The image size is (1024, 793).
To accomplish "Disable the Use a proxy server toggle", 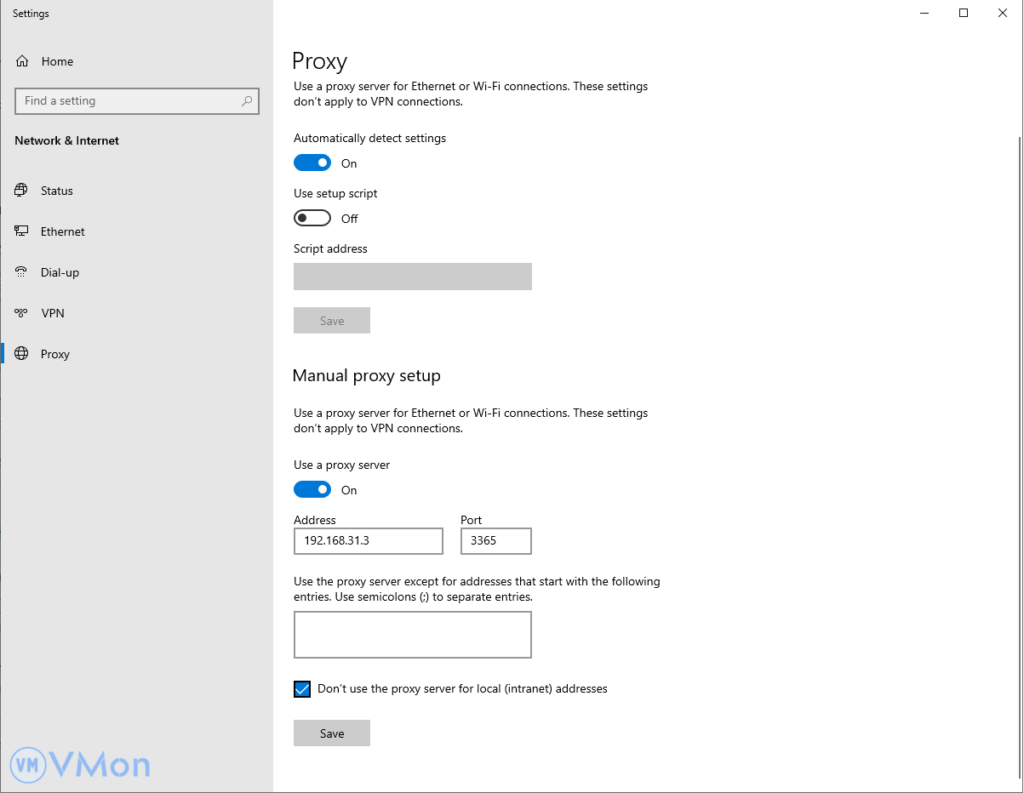I will 312,490.
